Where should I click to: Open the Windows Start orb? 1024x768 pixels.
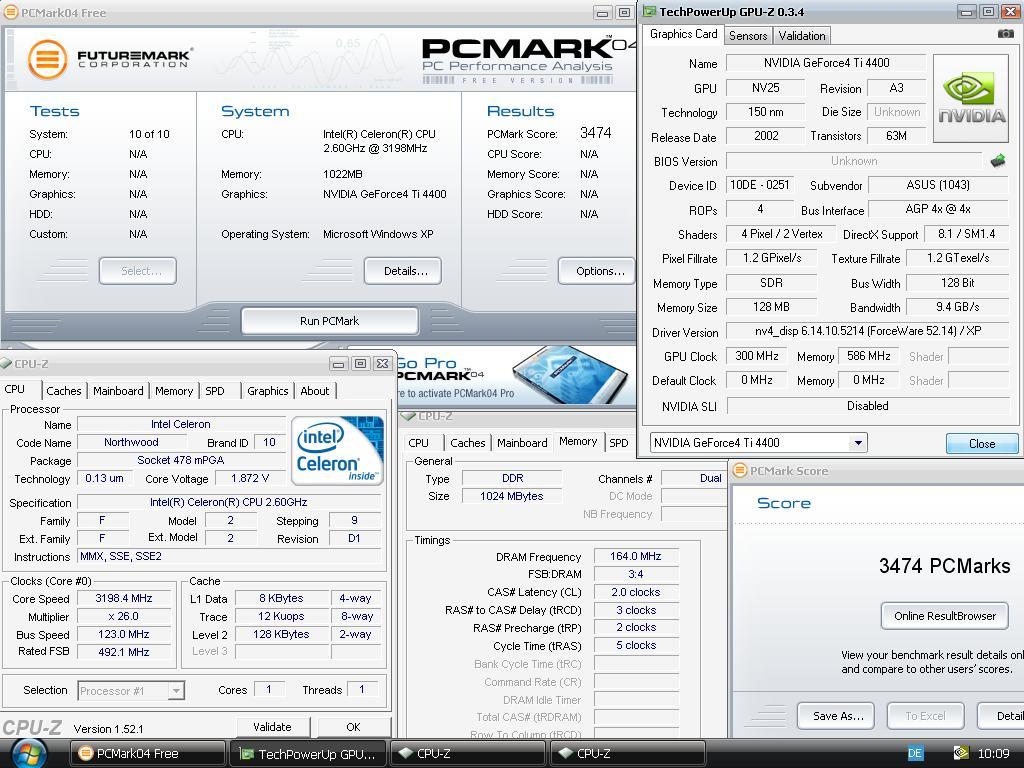(29, 753)
